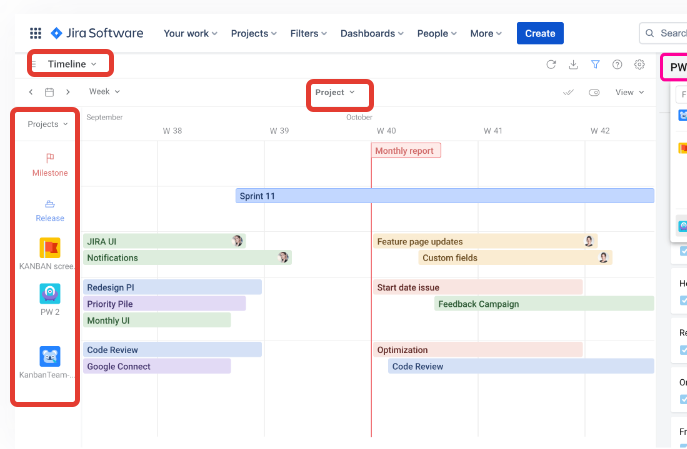Open the More menu
Viewport: 687px width, 449px height.
point(486,34)
